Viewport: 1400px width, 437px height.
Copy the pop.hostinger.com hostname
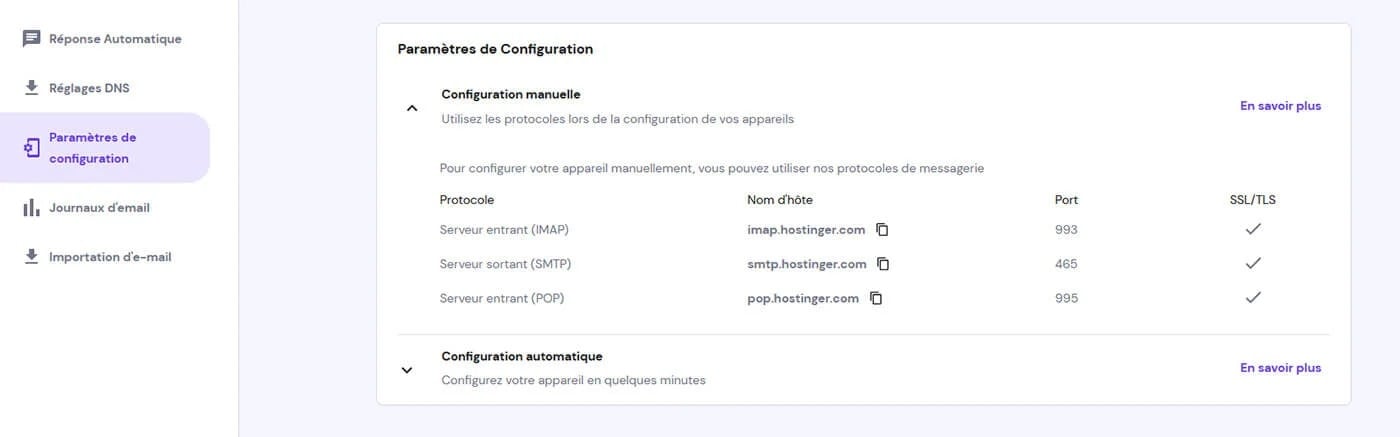tap(876, 298)
